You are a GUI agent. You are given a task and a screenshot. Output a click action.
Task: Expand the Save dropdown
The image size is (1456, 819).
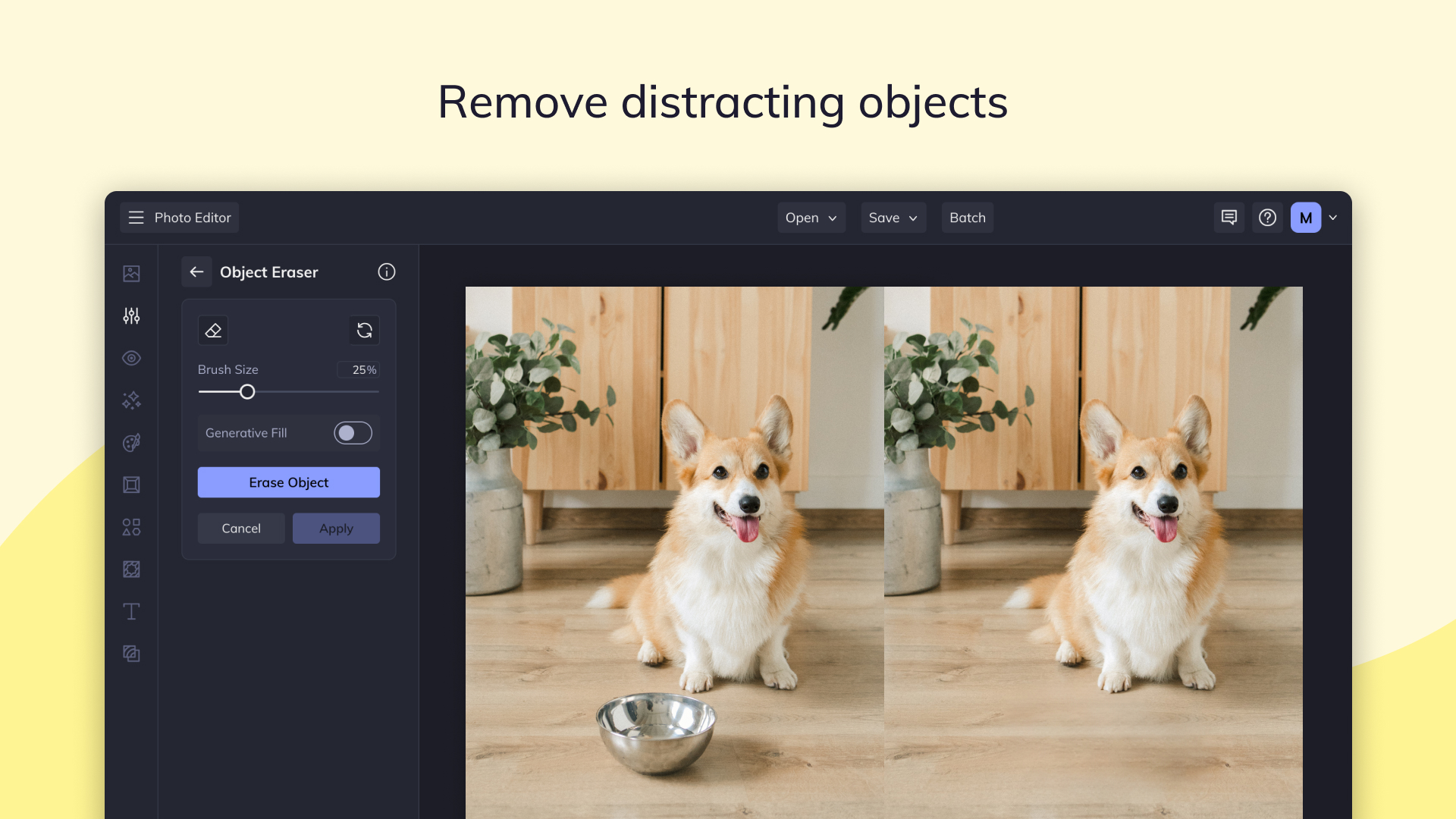pyautogui.click(x=893, y=218)
